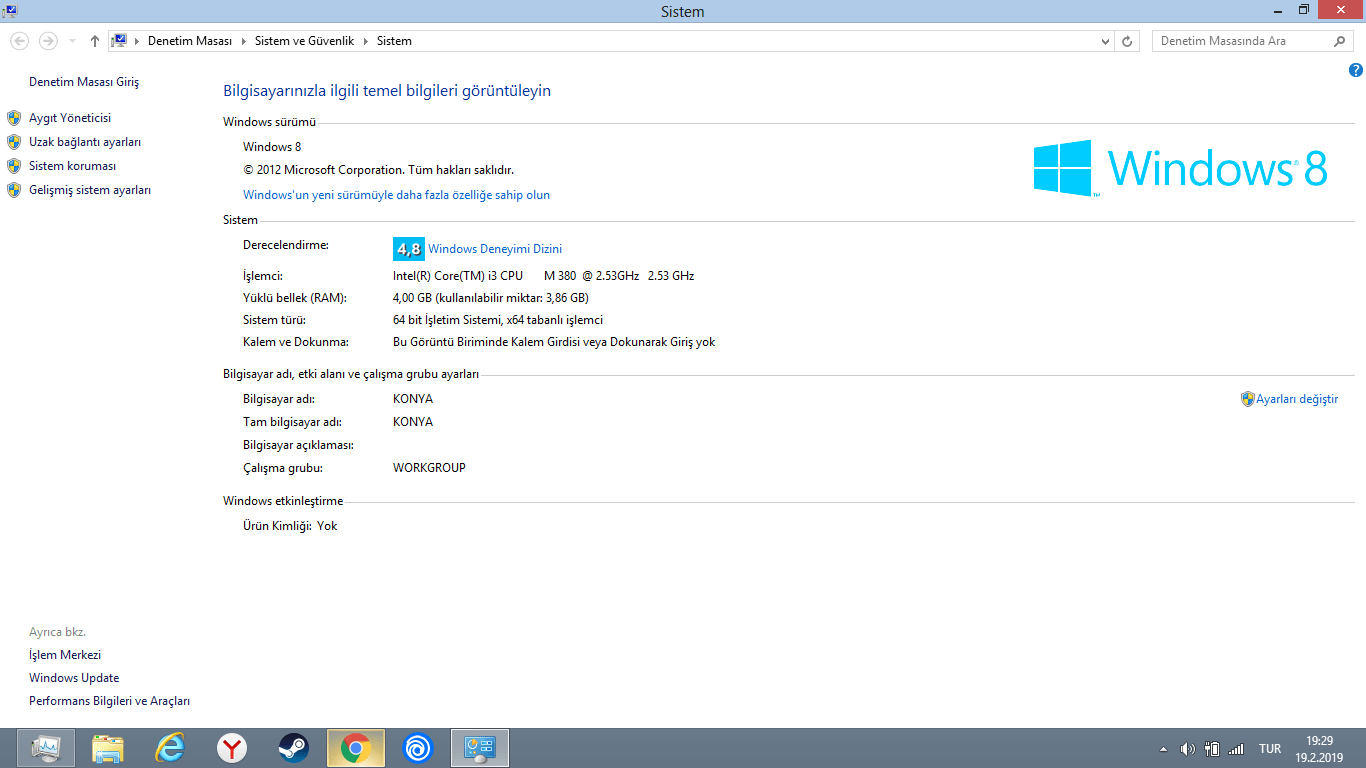Click the Windows'un yeni sürümüyle link

396,195
